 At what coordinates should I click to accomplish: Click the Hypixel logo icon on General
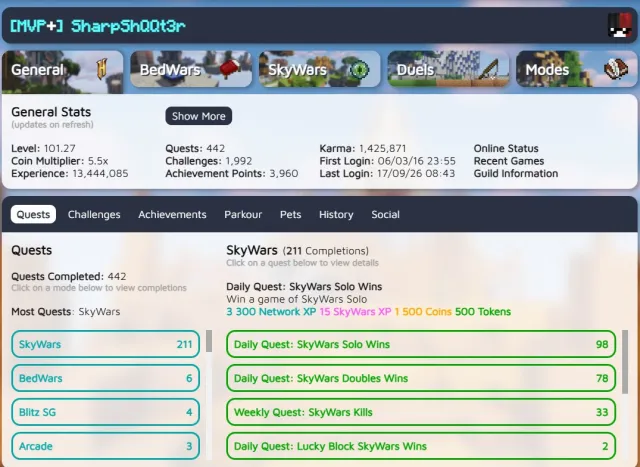(102, 69)
